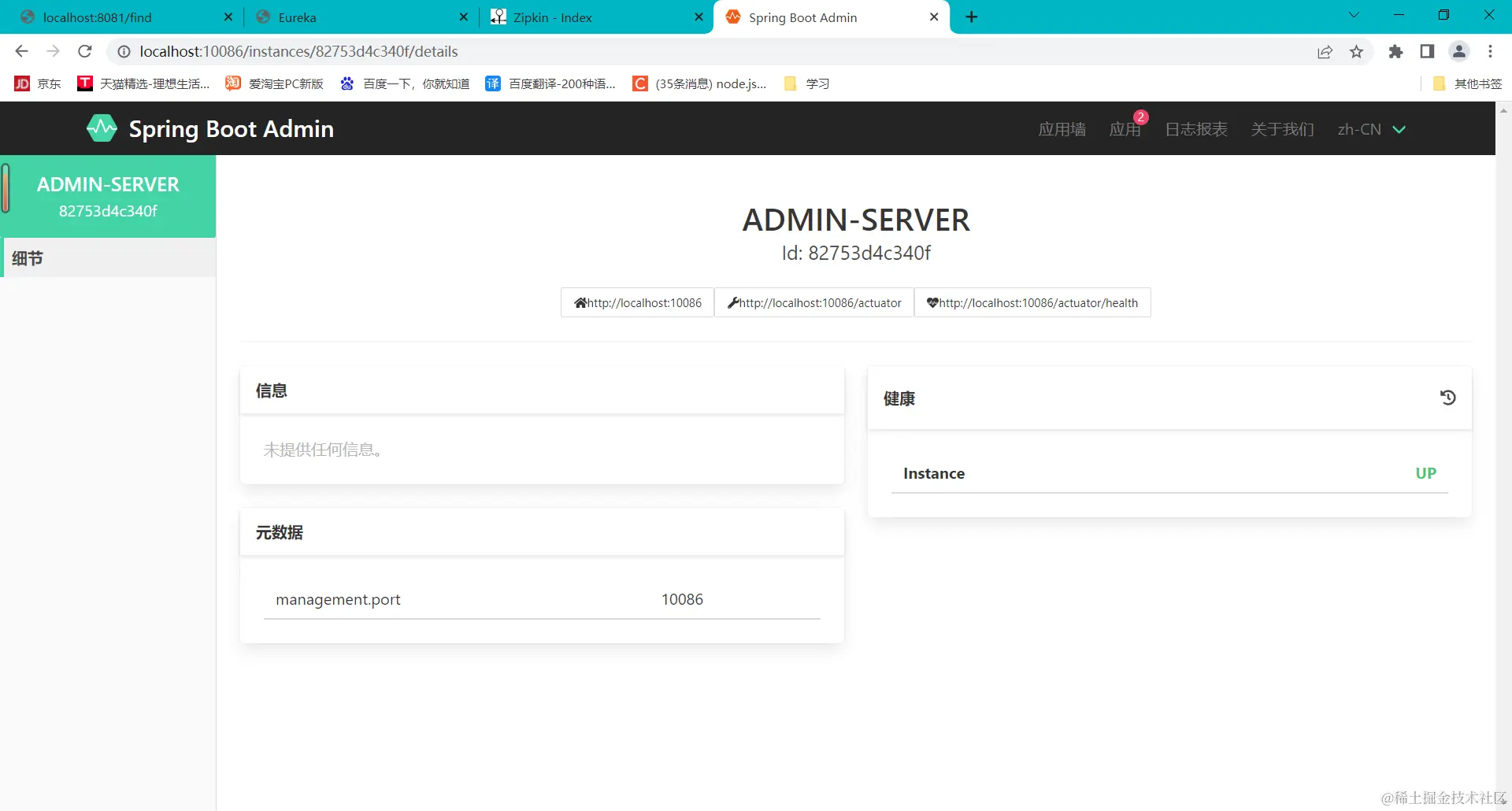Switch to the Zipkin - Index tab
The width and height of the screenshot is (1512, 811).
coord(596,17)
